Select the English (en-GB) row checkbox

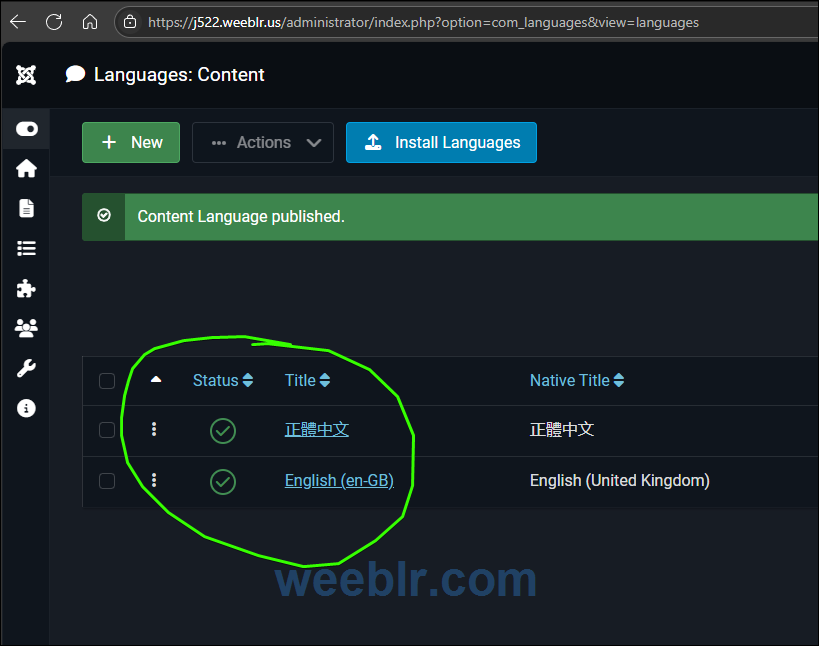coord(107,481)
